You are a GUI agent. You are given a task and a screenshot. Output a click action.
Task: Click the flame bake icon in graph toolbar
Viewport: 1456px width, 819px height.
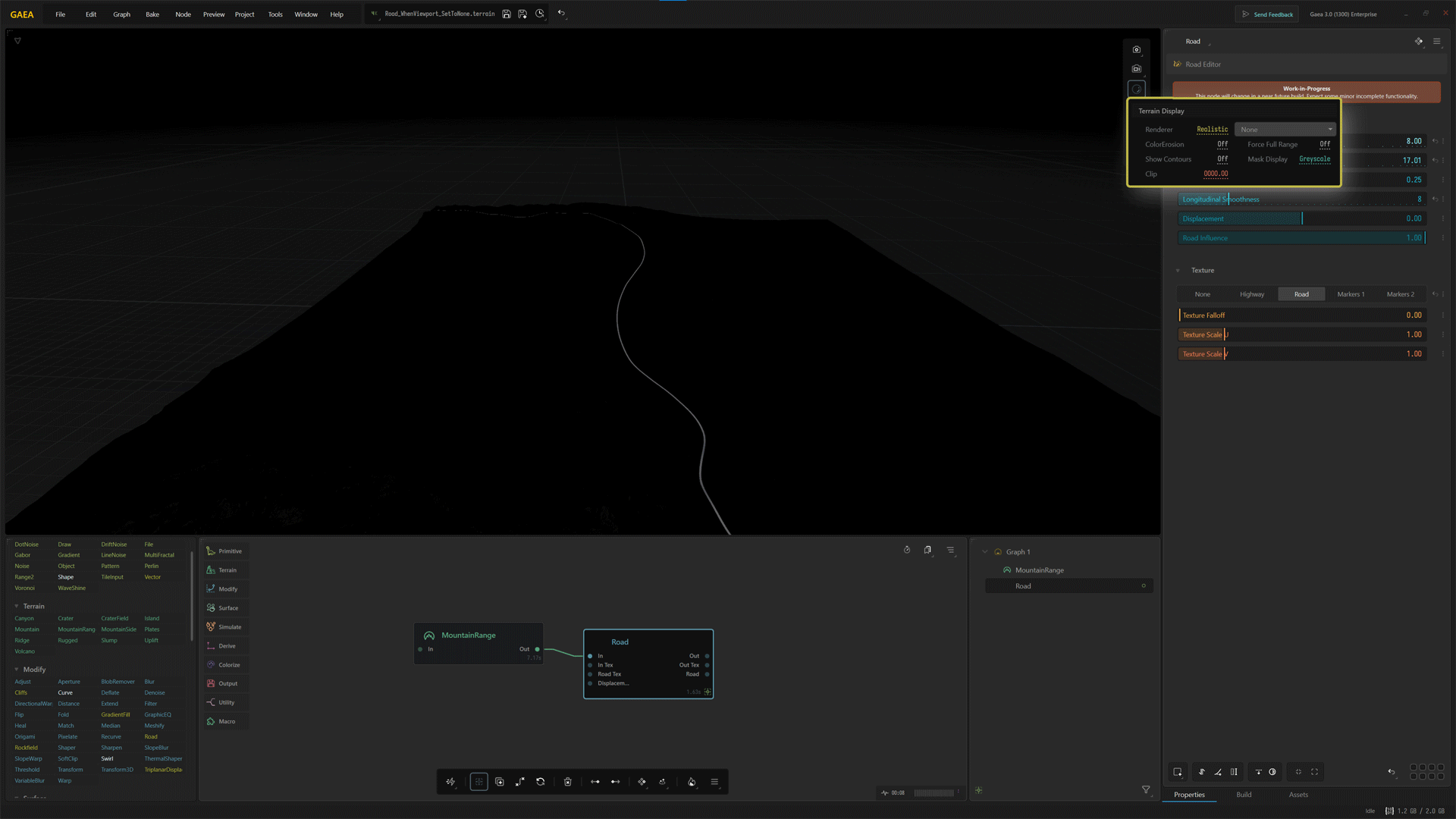pos(692,782)
